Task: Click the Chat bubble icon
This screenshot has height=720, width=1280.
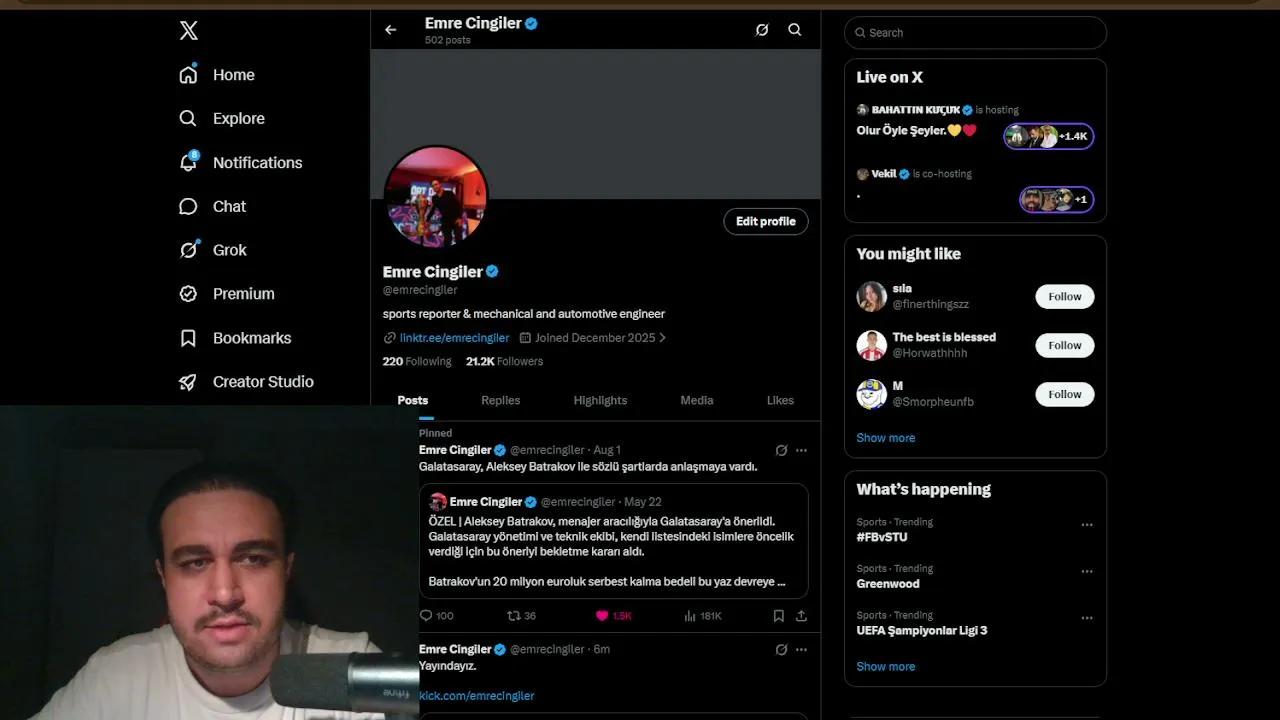Action: pyautogui.click(x=188, y=206)
